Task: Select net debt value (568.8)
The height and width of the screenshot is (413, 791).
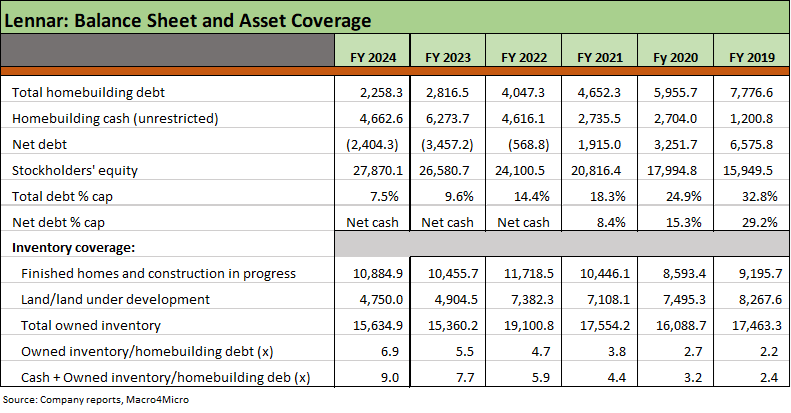Action: click(528, 145)
